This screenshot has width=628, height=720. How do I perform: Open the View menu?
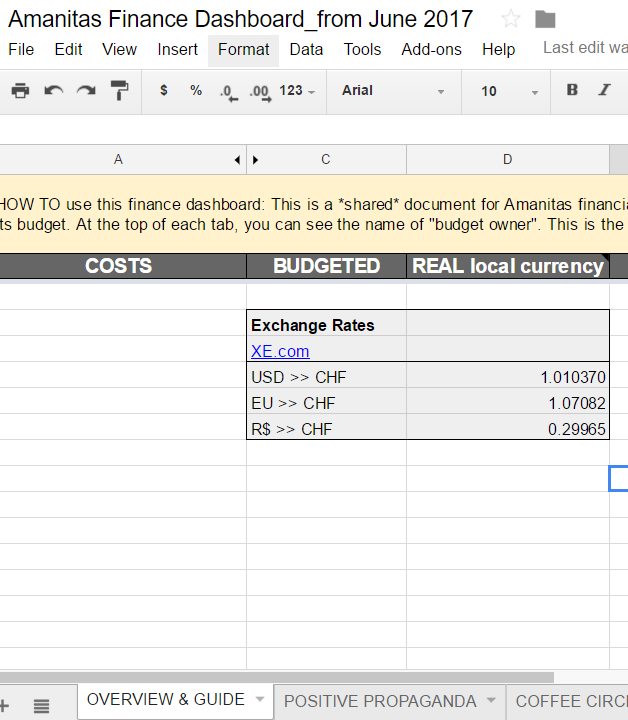(119, 50)
